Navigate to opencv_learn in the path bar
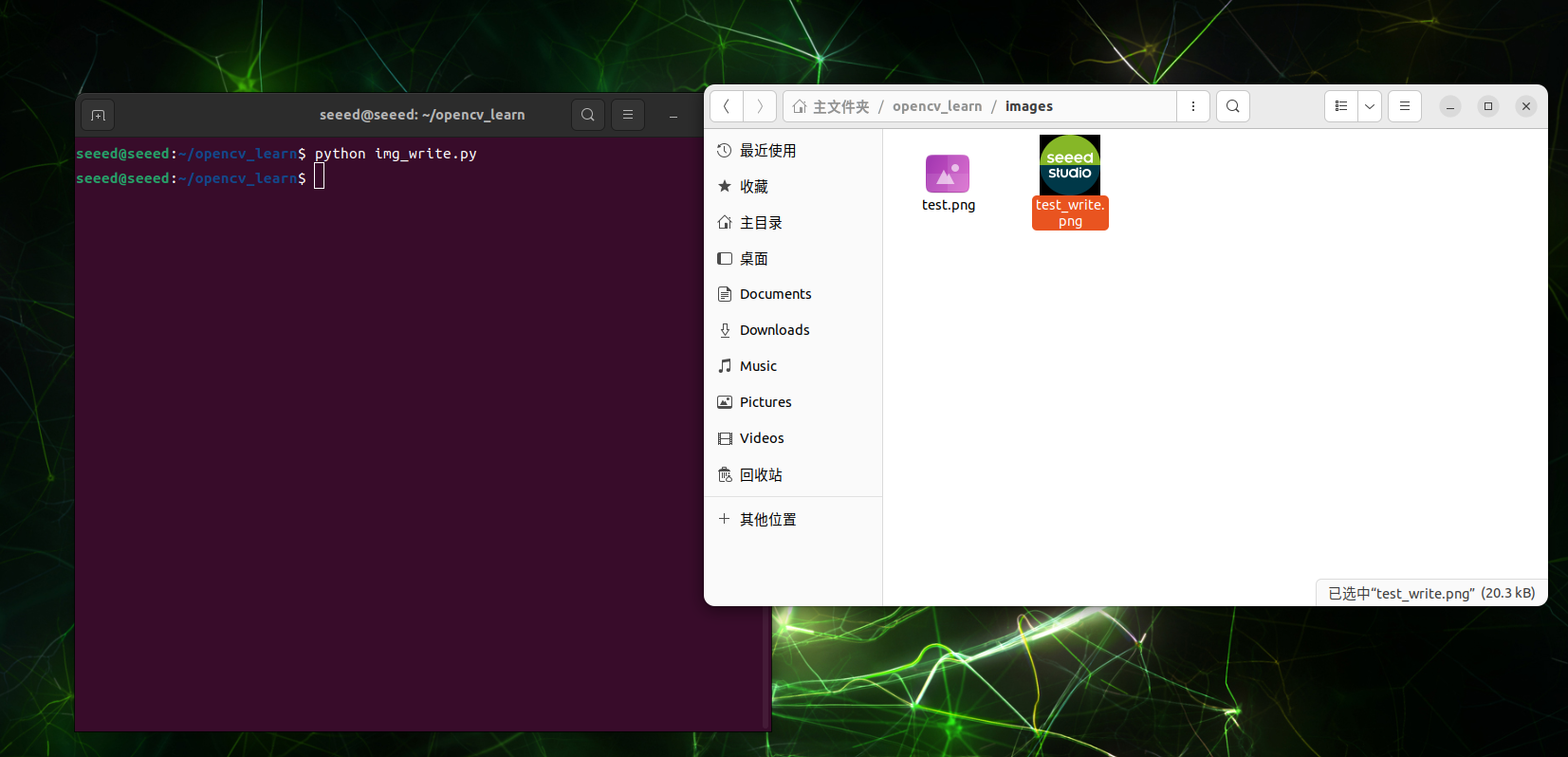The width and height of the screenshot is (1568, 757). point(937,106)
